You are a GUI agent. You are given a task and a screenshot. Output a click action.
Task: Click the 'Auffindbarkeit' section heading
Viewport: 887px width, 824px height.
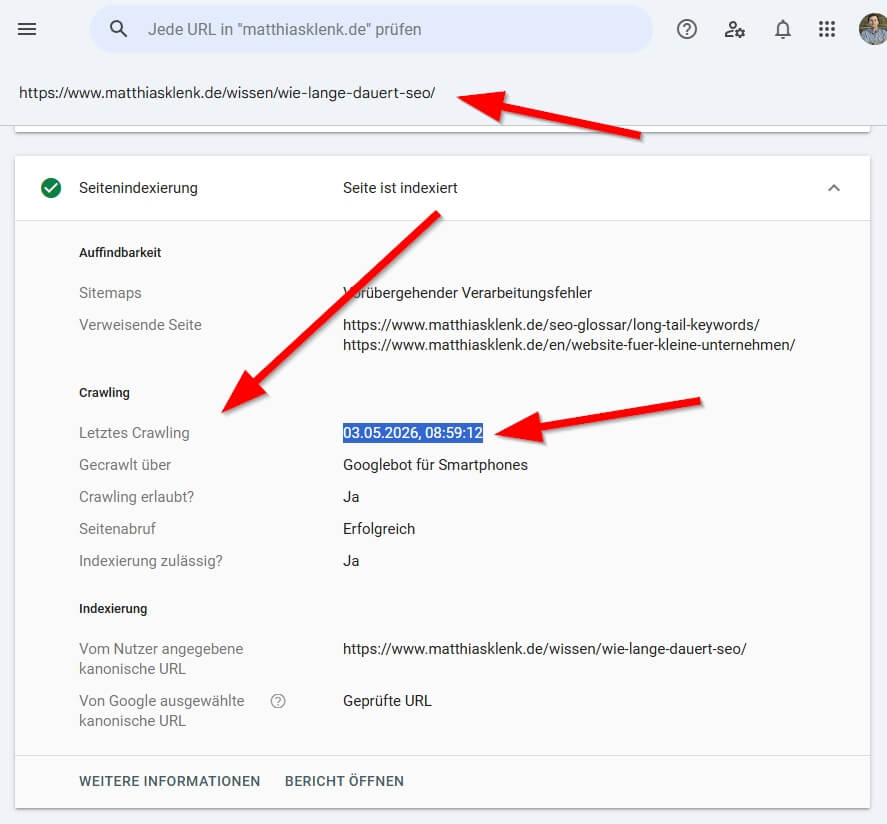pyautogui.click(x=120, y=253)
